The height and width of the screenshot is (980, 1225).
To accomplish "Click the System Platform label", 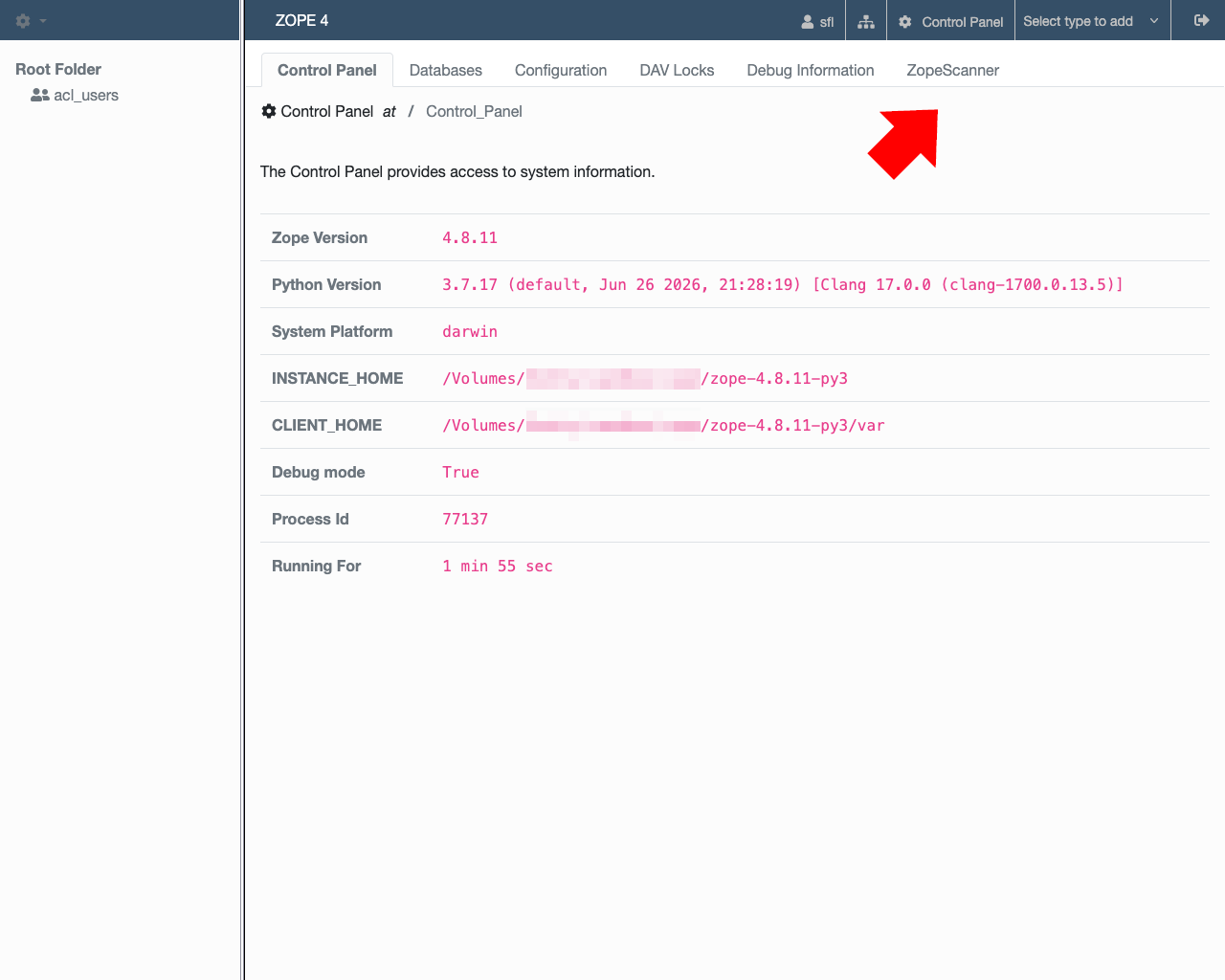I will (332, 331).
